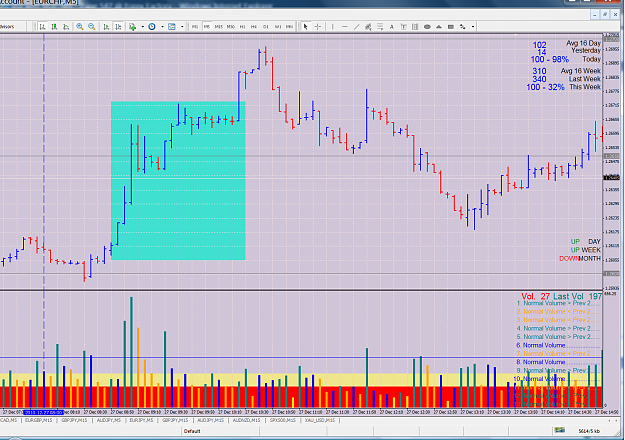Click the DOWN MONTH trend label
625x440 pixels.
[580, 259]
